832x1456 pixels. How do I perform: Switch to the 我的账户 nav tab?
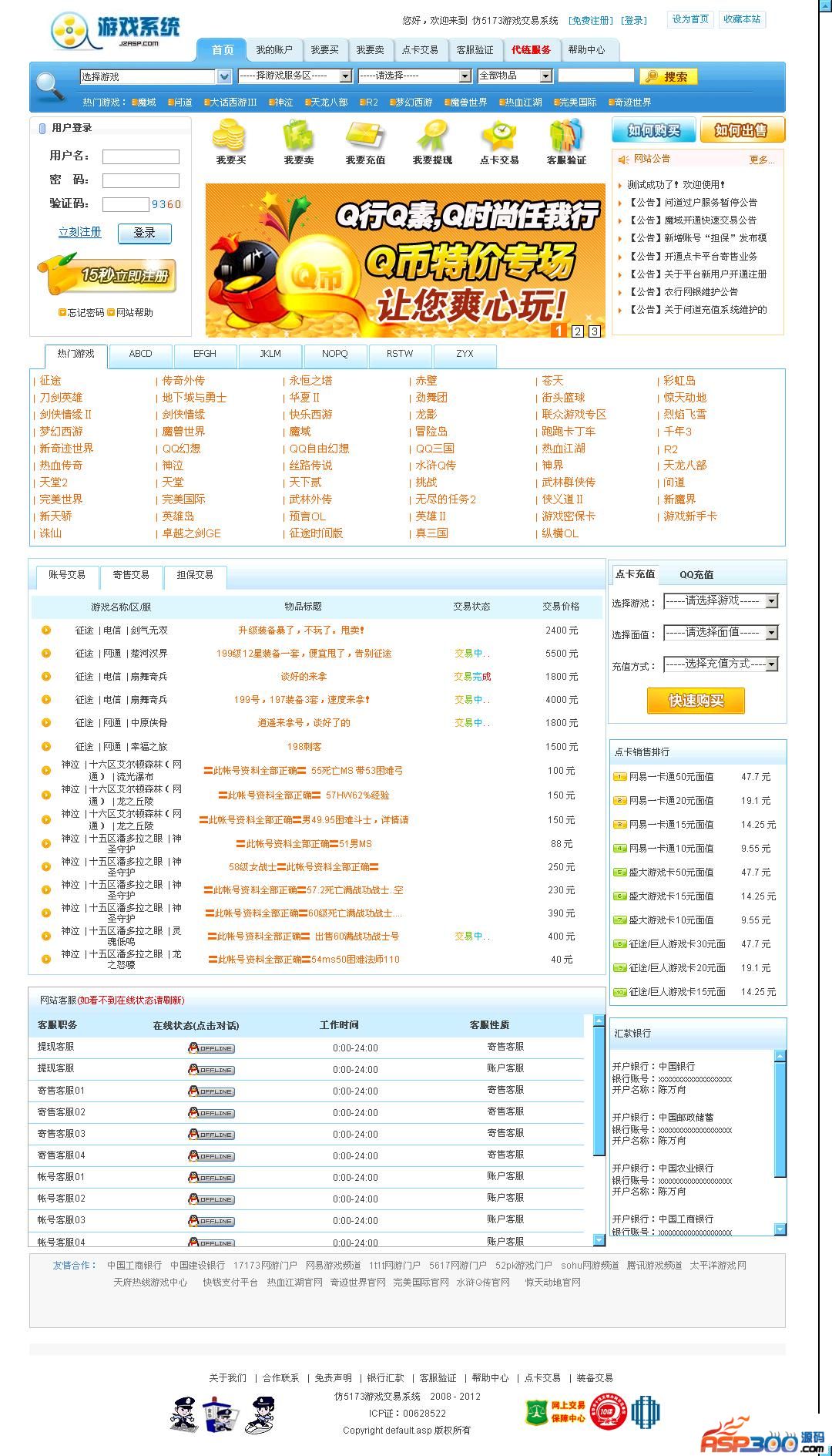tap(274, 50)
